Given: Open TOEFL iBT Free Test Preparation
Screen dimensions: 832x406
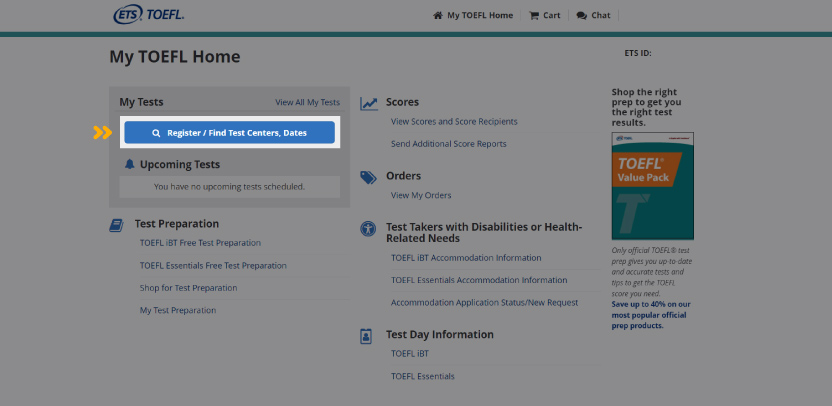Looking at the screenshot, I should coord(201,243).
